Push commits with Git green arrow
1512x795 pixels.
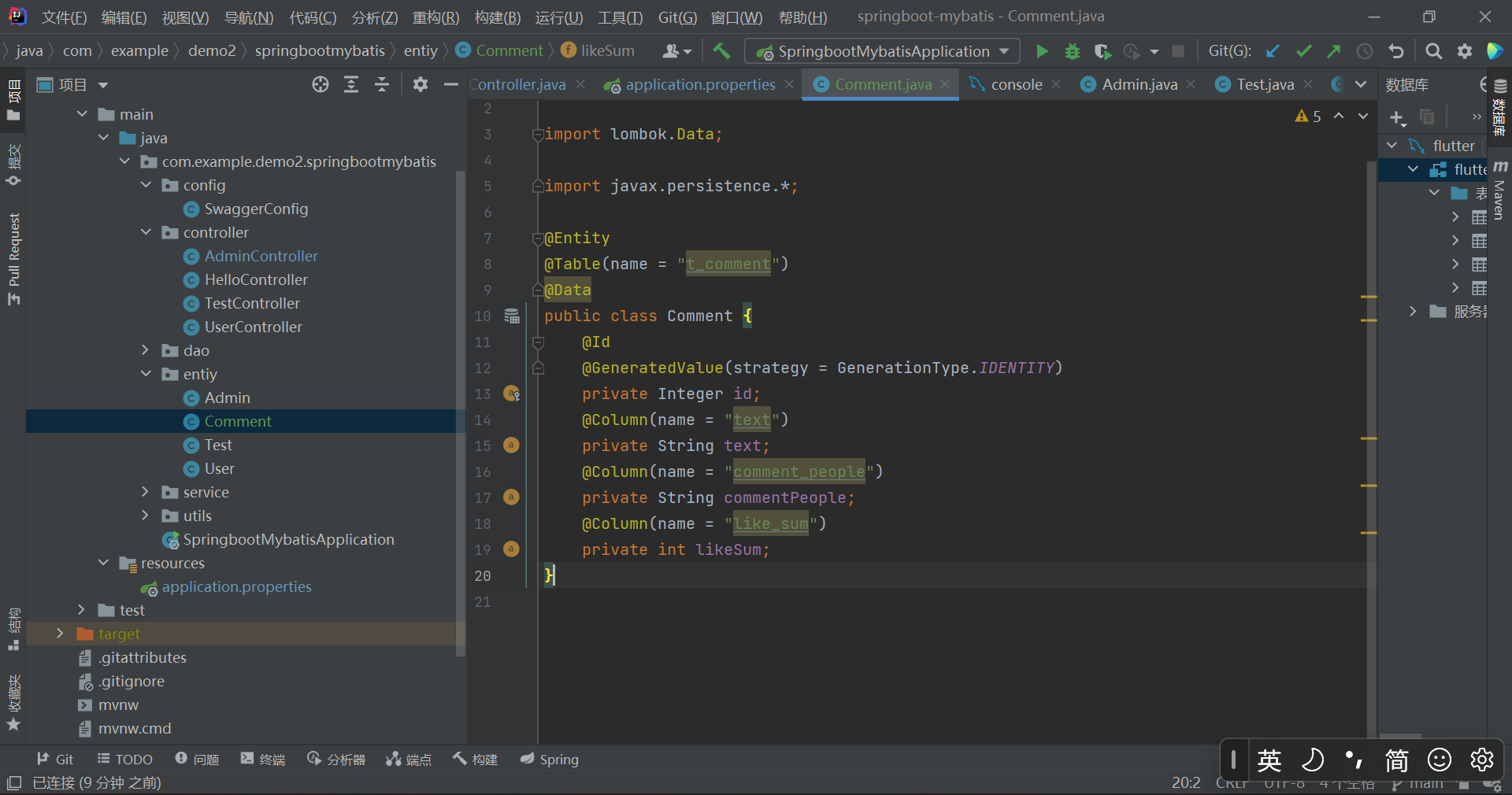coord(1334,51)
